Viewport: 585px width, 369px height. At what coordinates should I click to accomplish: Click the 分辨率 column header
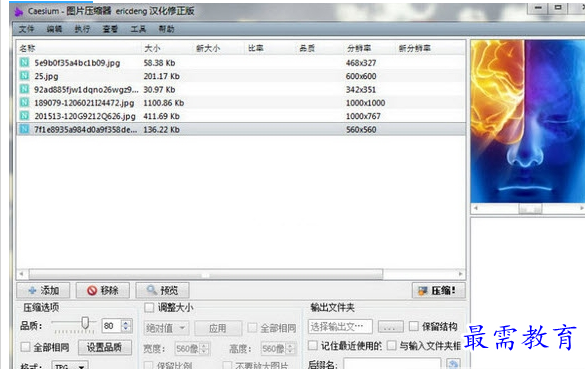pos(370,48)
